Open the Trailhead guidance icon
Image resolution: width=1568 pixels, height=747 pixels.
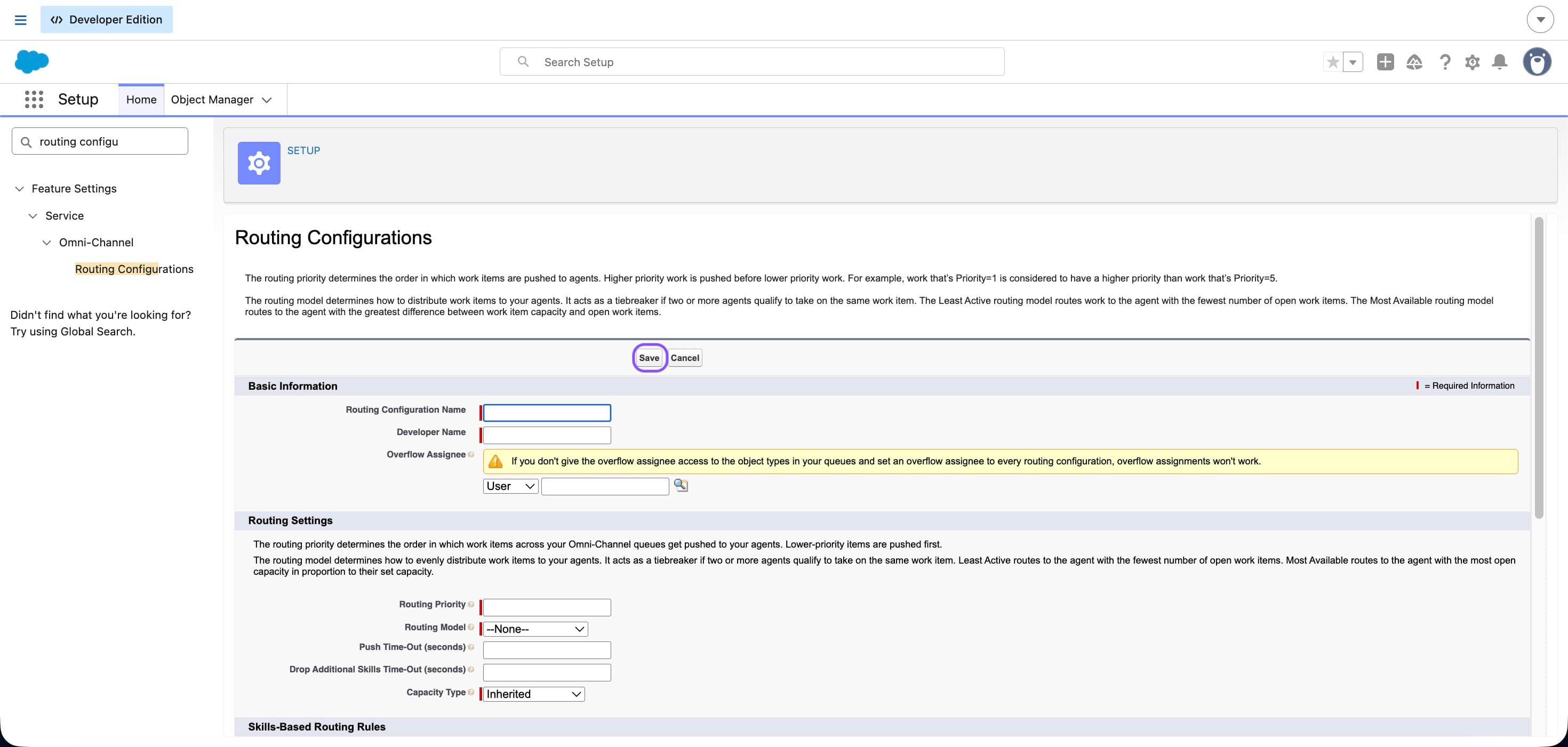(x=1414, y=61)
